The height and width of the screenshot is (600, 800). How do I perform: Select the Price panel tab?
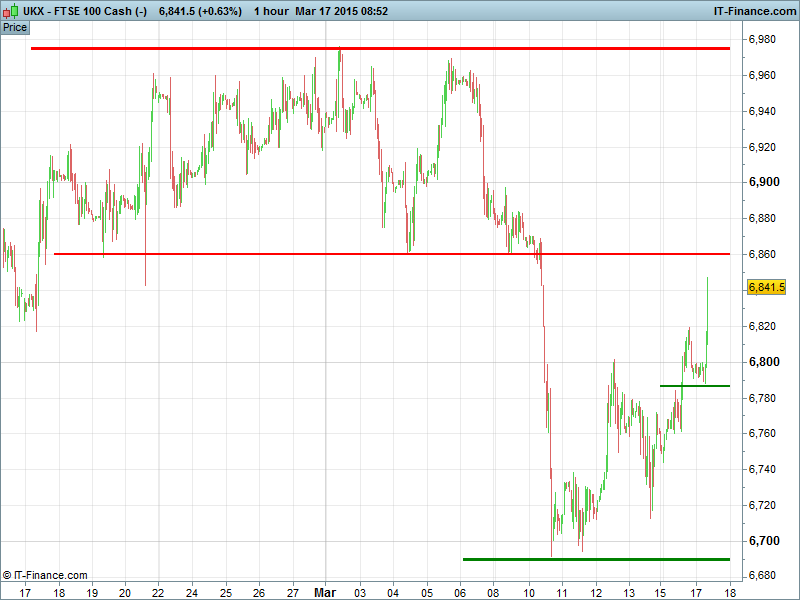click(x=15, y=27)
